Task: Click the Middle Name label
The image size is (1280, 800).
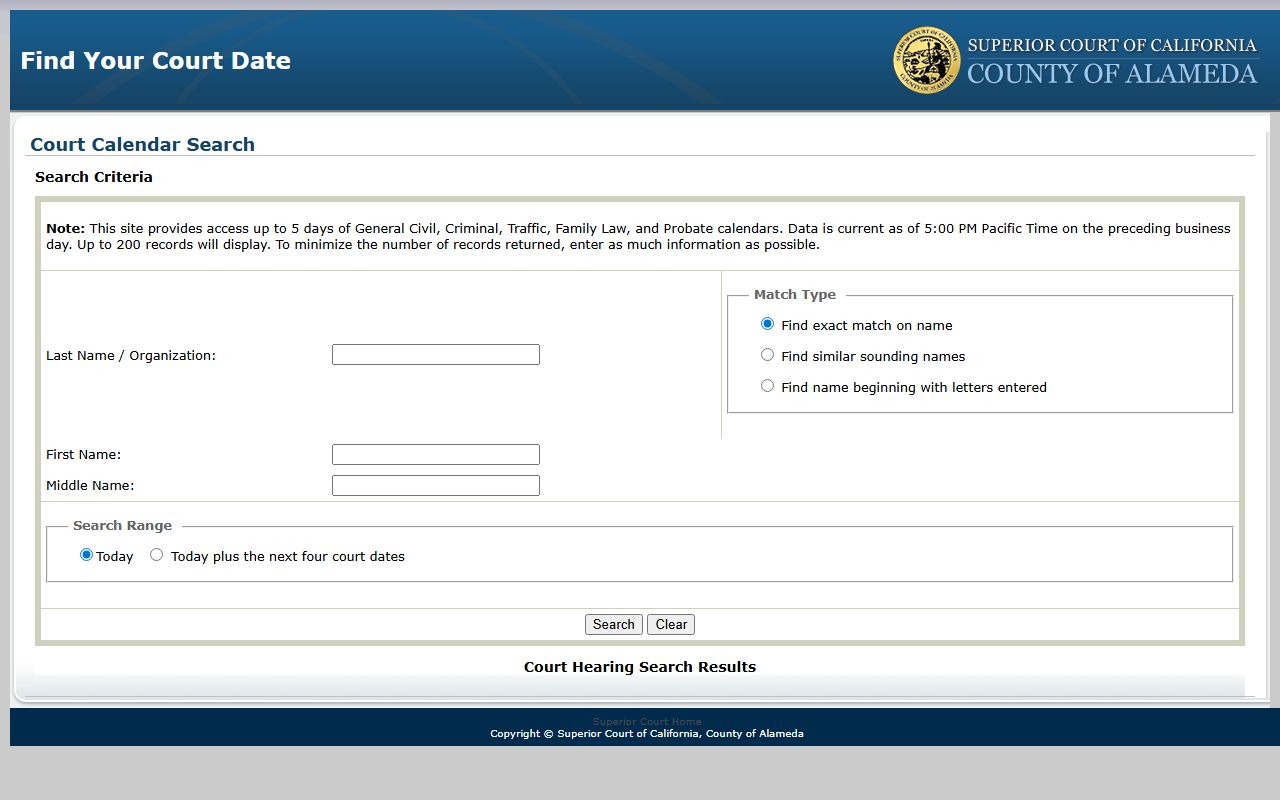Action: pos(90,486)
